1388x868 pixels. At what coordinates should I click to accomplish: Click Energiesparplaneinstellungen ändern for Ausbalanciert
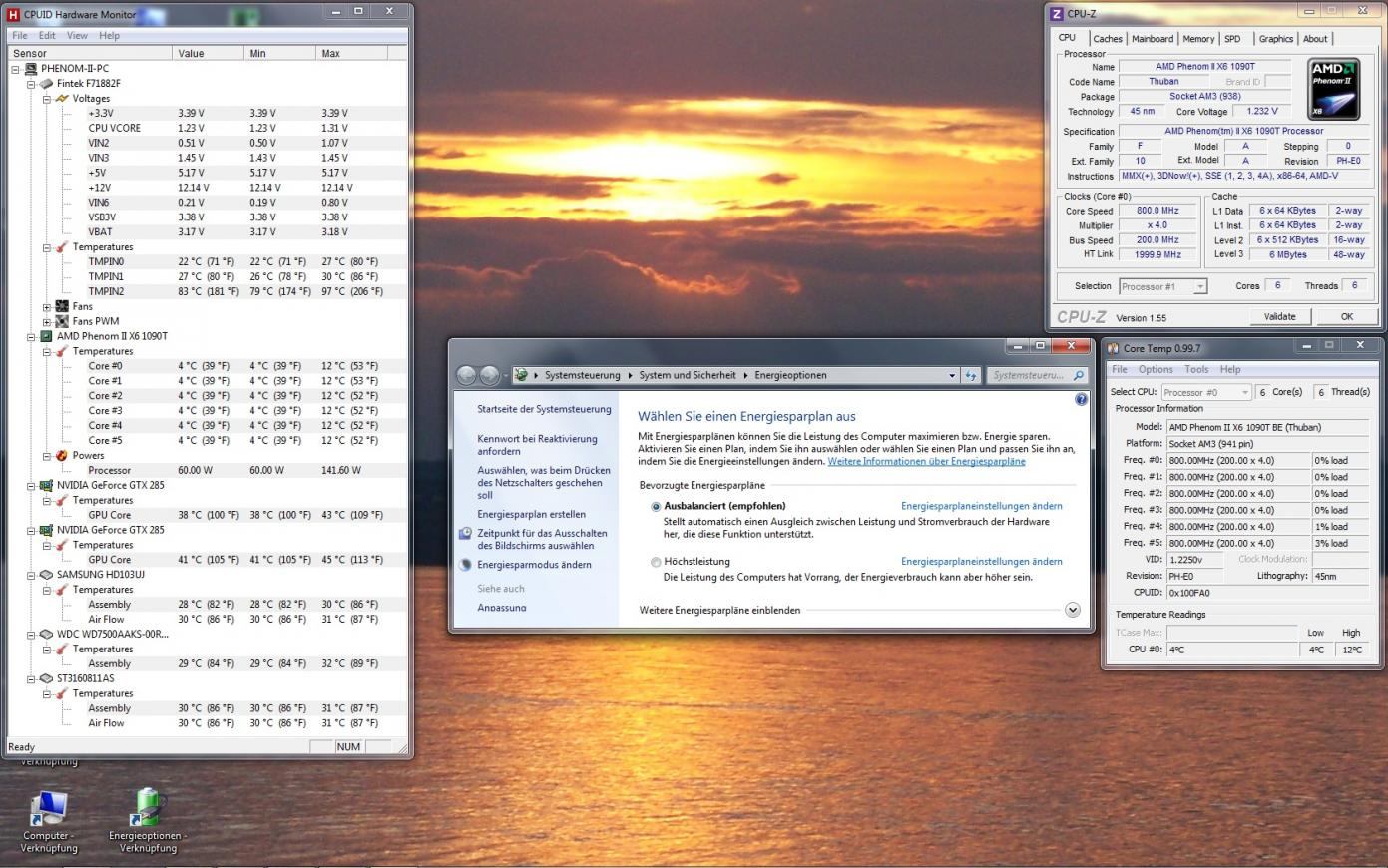(981, 506)
